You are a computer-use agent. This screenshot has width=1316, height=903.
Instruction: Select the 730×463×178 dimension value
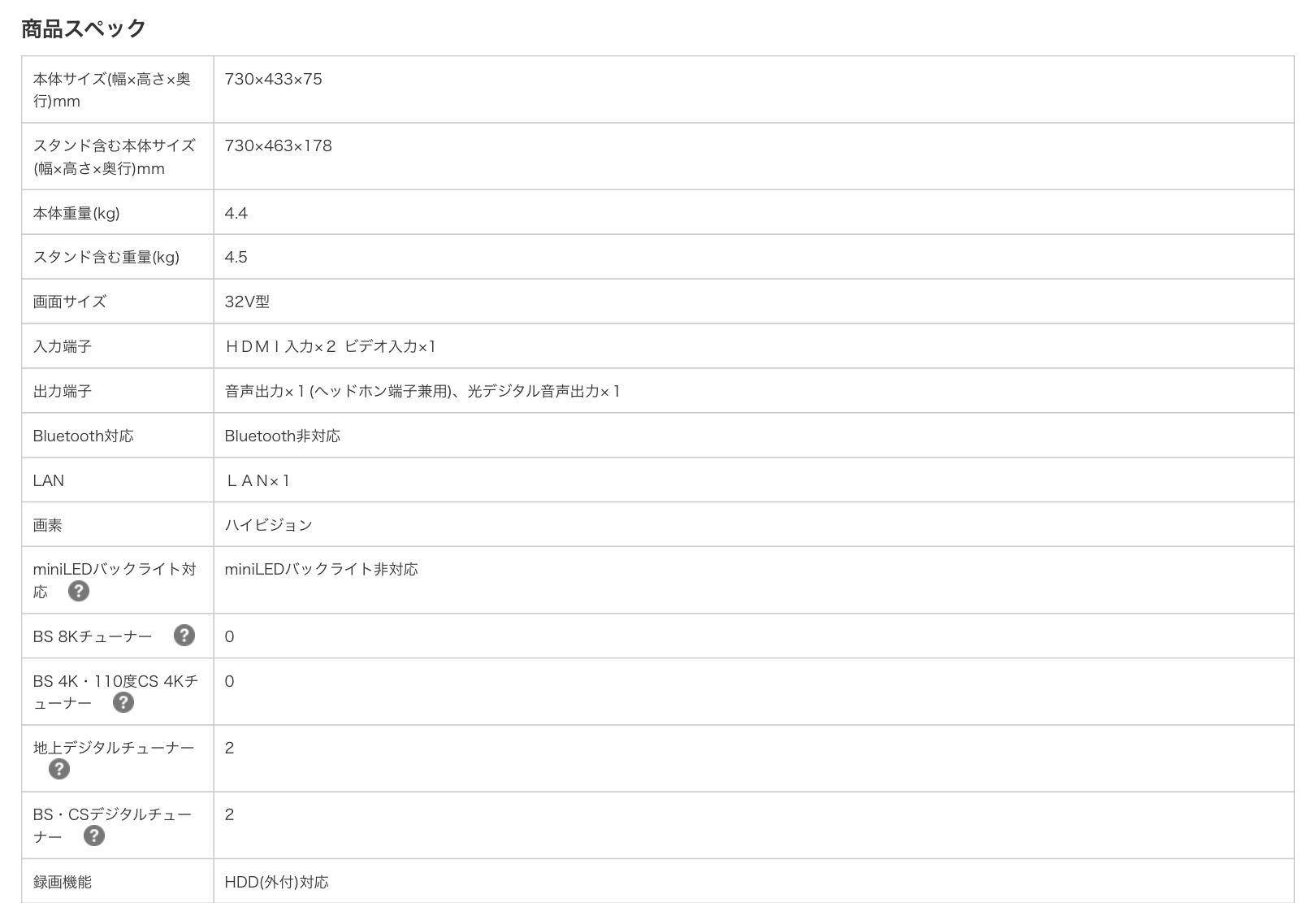[278, 145]
